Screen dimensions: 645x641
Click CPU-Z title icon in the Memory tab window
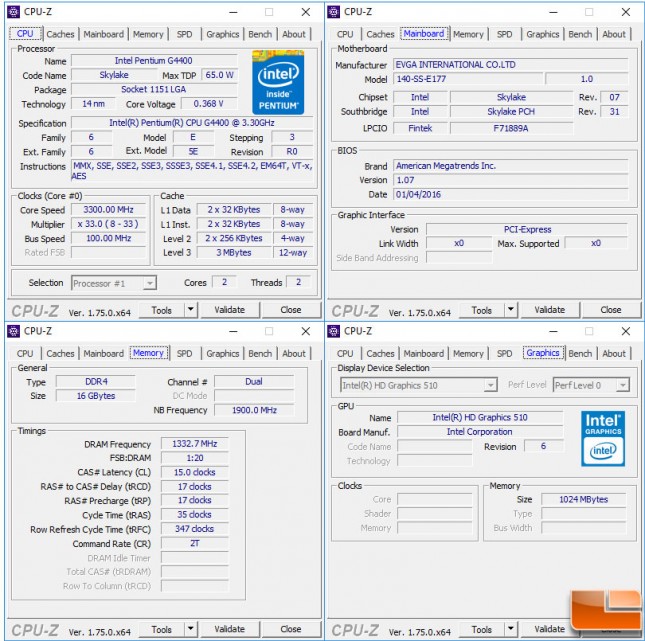[14, 331]
